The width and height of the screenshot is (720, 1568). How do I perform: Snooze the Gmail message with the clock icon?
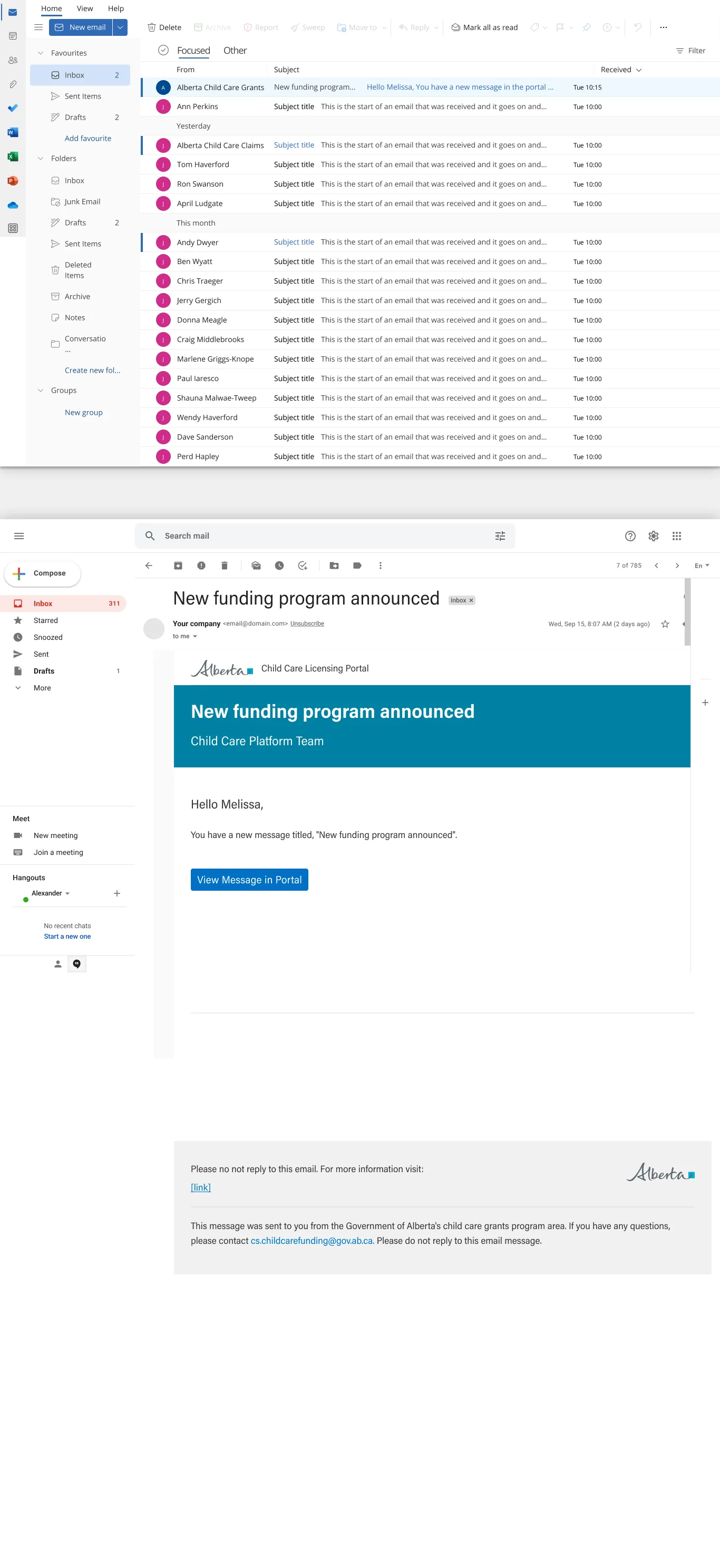[279, 566]
